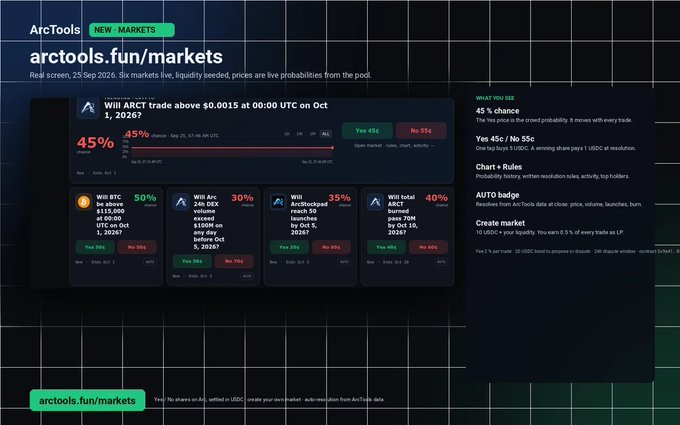Click the 50% chance on BTC card
Screen dimensions: 680x425
tap(145, 198)
